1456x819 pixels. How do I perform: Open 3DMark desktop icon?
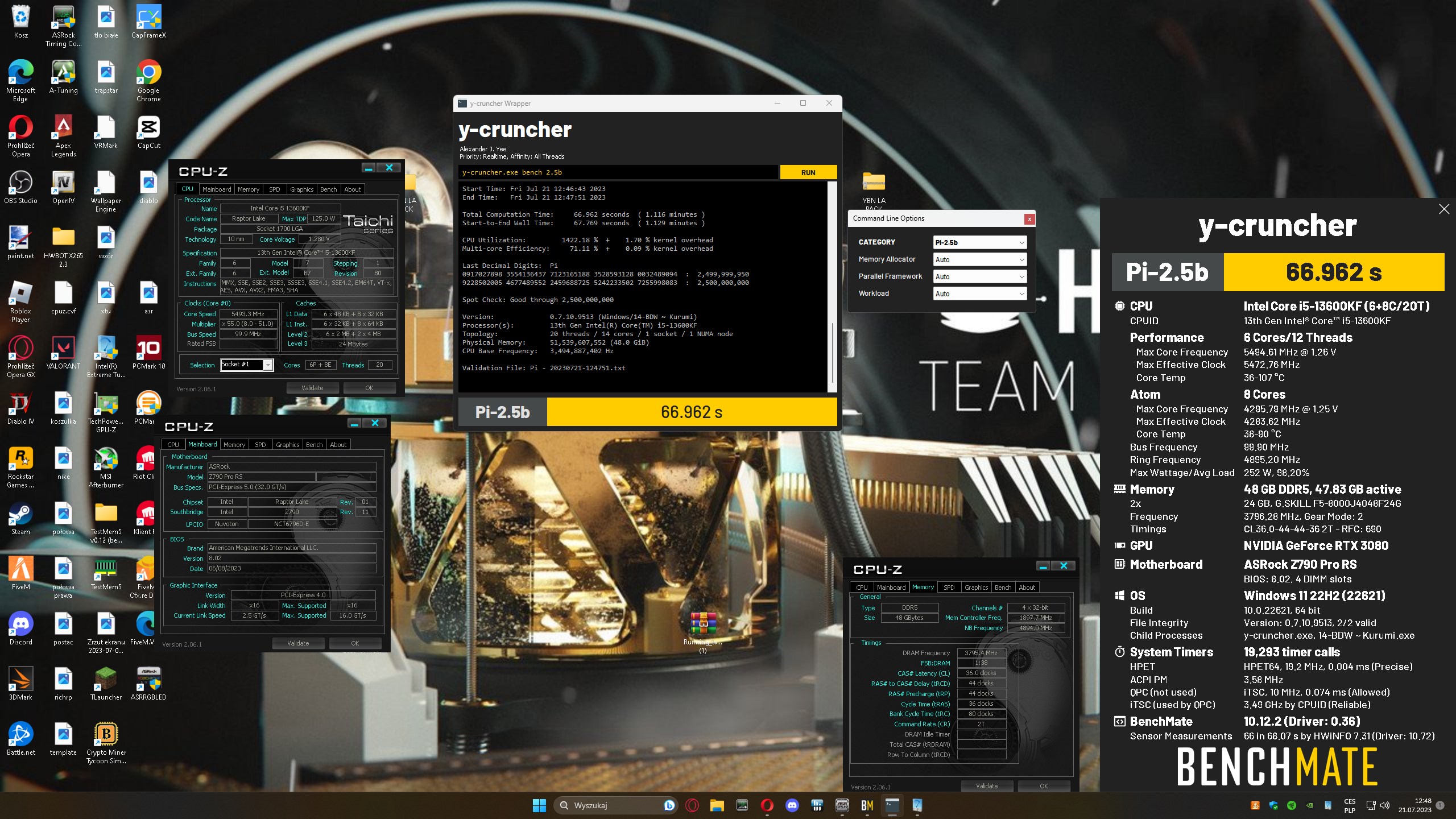(x=20, y=684)
